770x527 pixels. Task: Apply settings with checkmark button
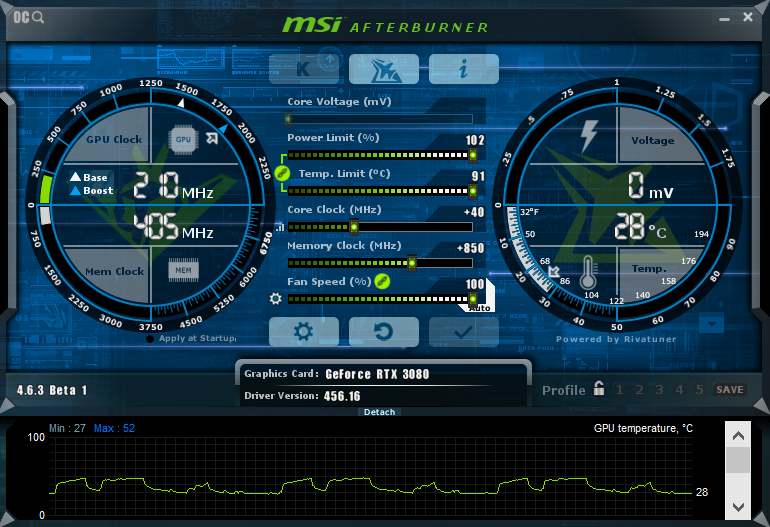(464, 332)
